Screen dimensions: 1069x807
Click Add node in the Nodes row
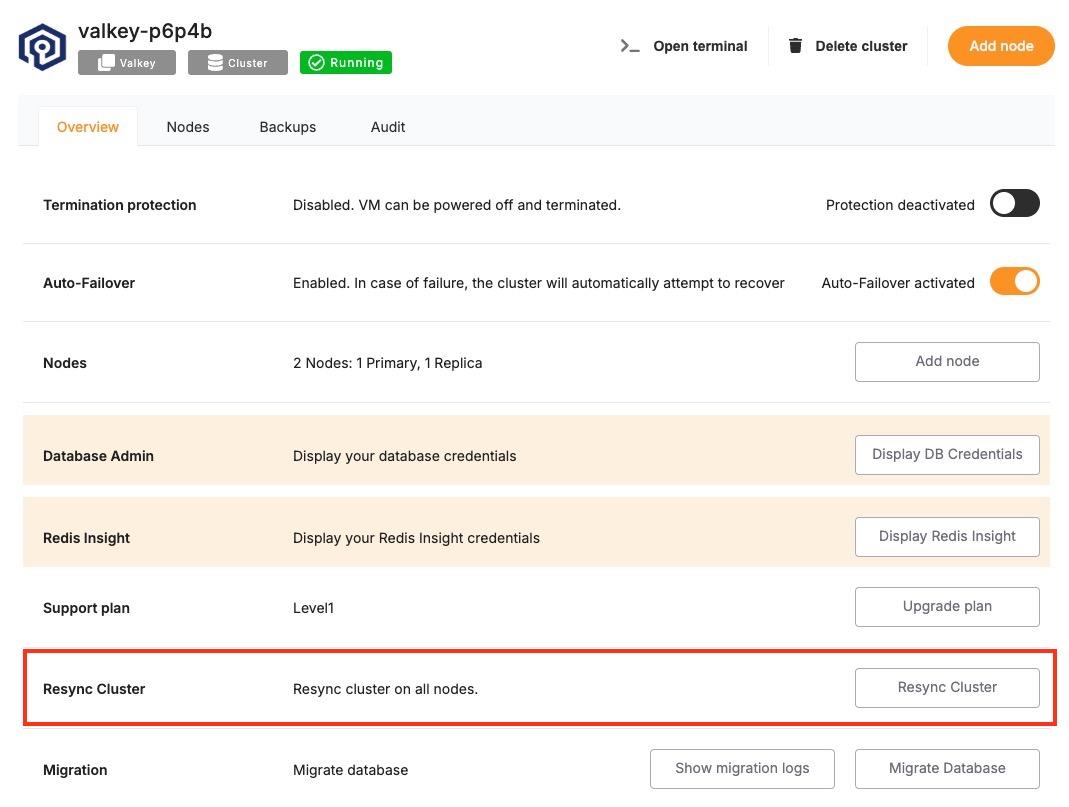click(x=947, y=362)
